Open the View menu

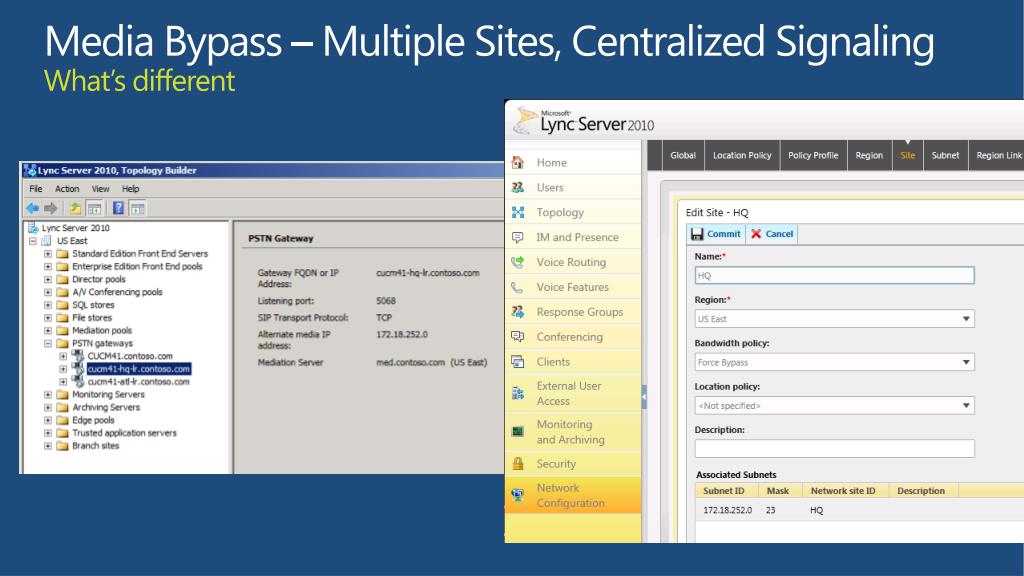[101, 189]
